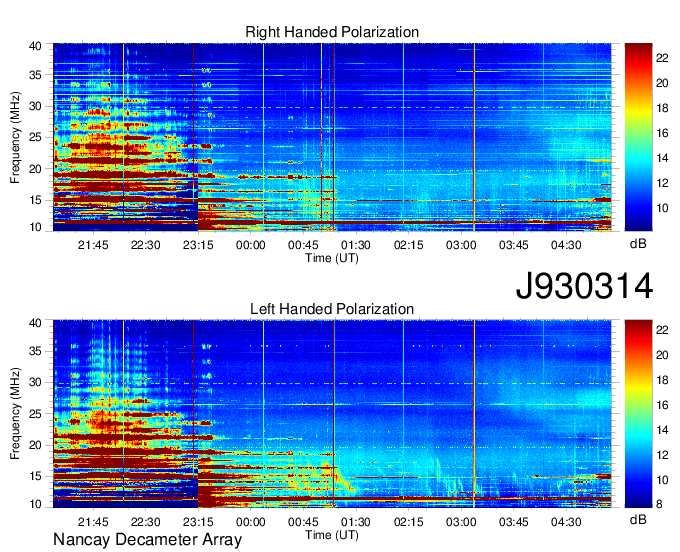Click the "20" frequency tick of upper plot
680x552 pixels.
(35, 169)
